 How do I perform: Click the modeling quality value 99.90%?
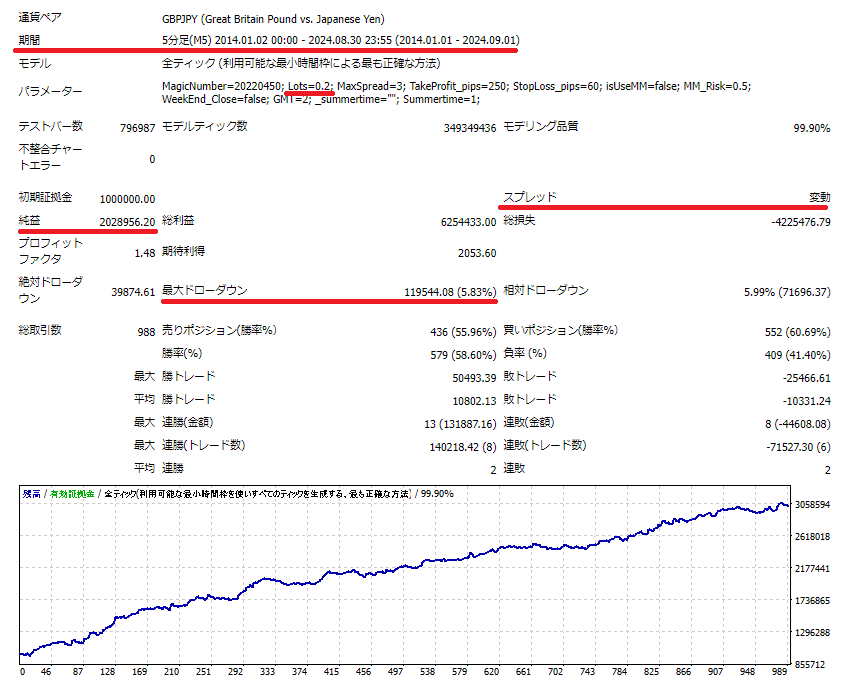coord(812,128)
